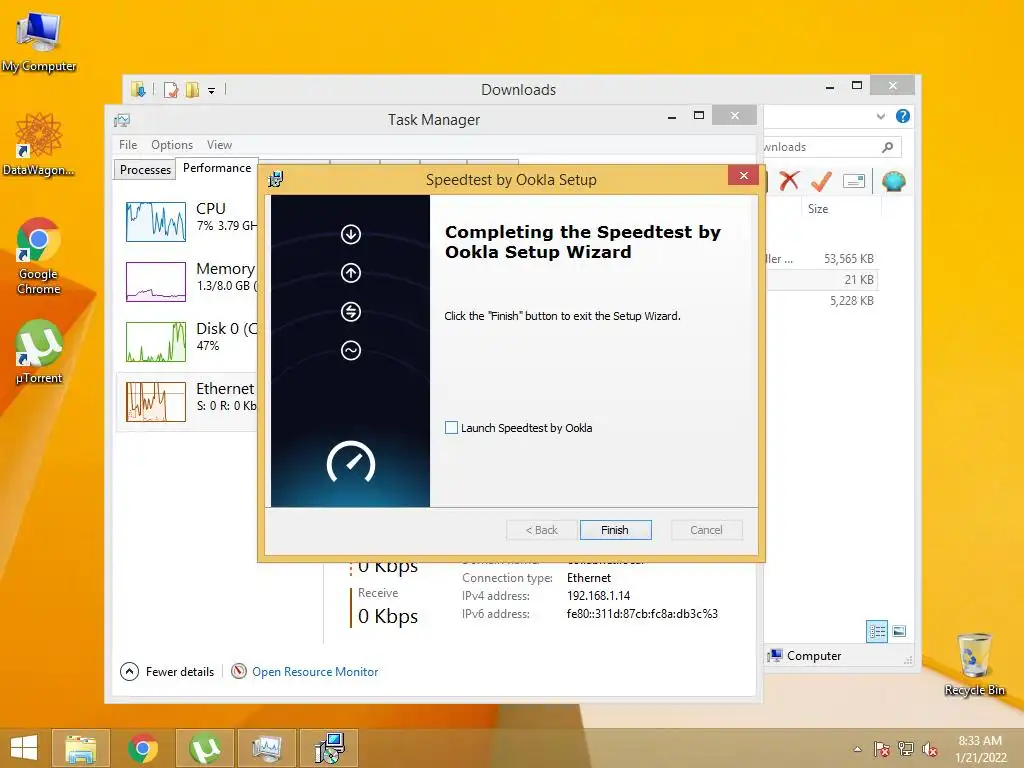Click the Back button in the Setup wizard
This screenshot has width=1024, height=768.
[x=541, y=530]
